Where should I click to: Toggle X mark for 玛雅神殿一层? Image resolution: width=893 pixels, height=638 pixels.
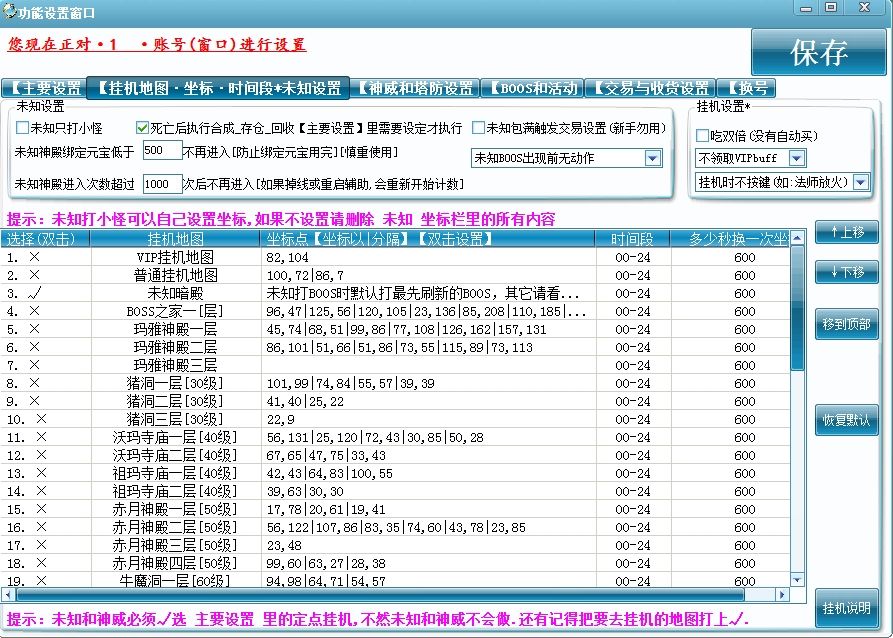(34, 329)
